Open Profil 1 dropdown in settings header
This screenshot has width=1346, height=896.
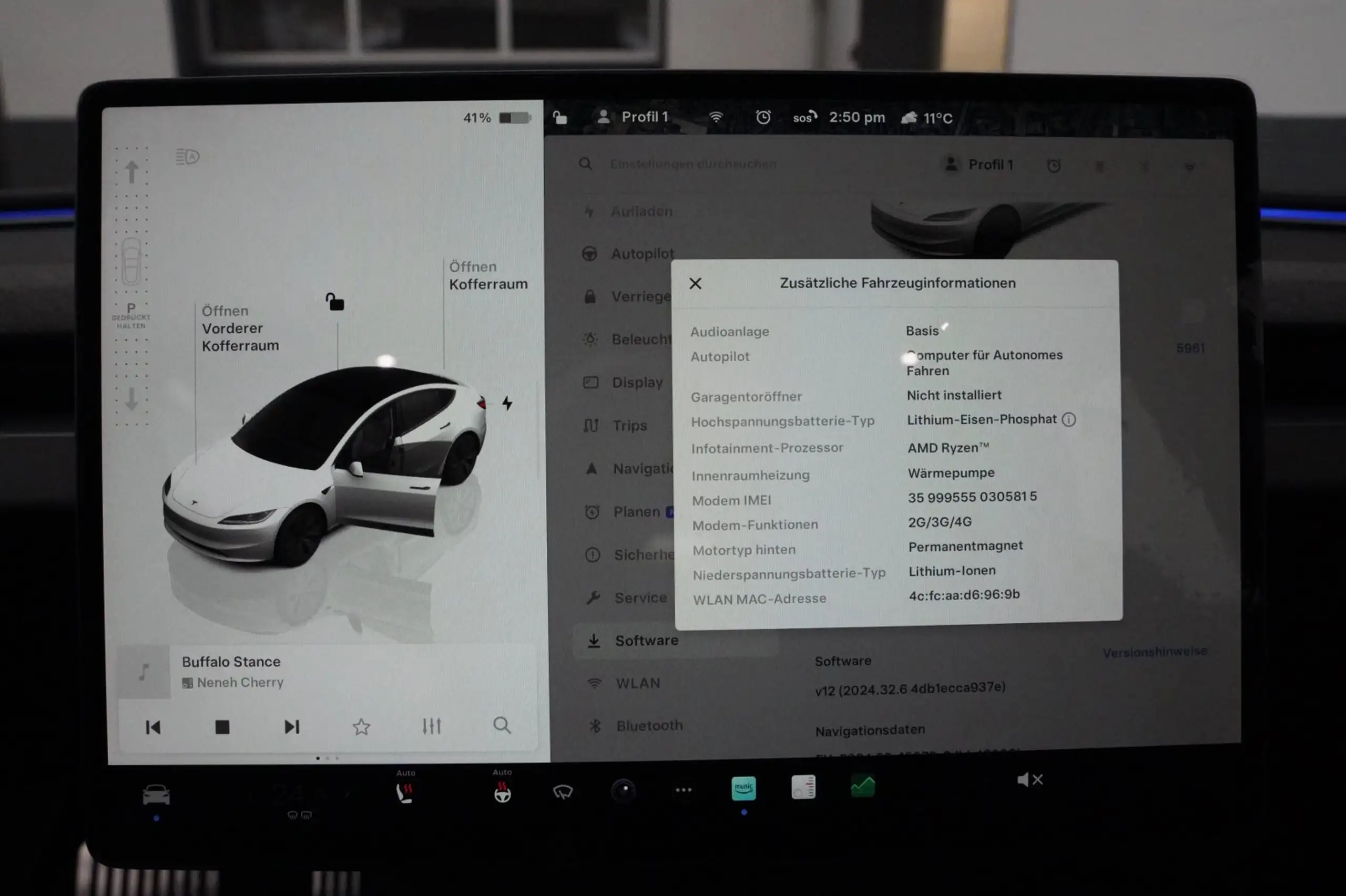point(978,164)
